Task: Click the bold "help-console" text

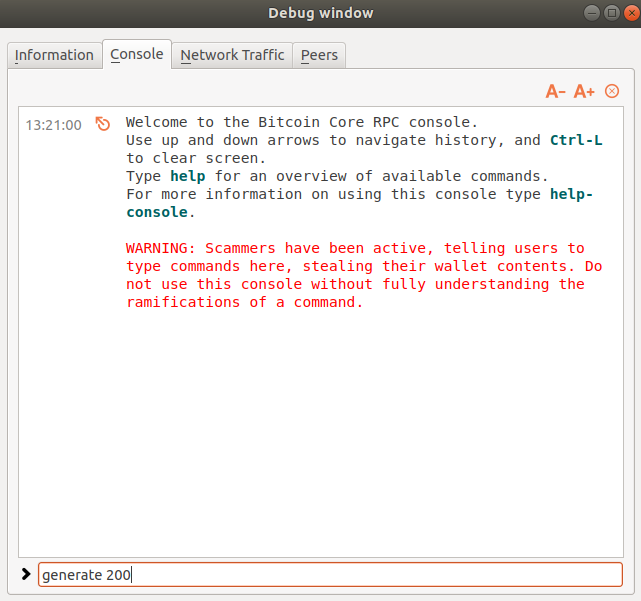Action: tap(155, 212)
